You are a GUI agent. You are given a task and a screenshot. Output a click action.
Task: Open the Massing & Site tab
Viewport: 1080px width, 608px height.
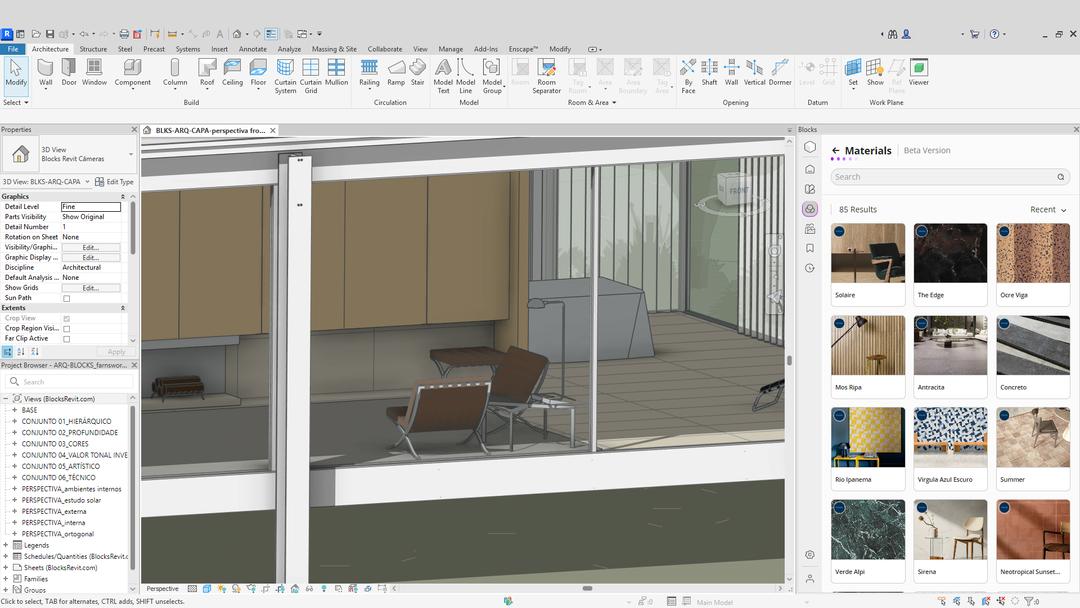pyautogui.click(x=334, y=49)
